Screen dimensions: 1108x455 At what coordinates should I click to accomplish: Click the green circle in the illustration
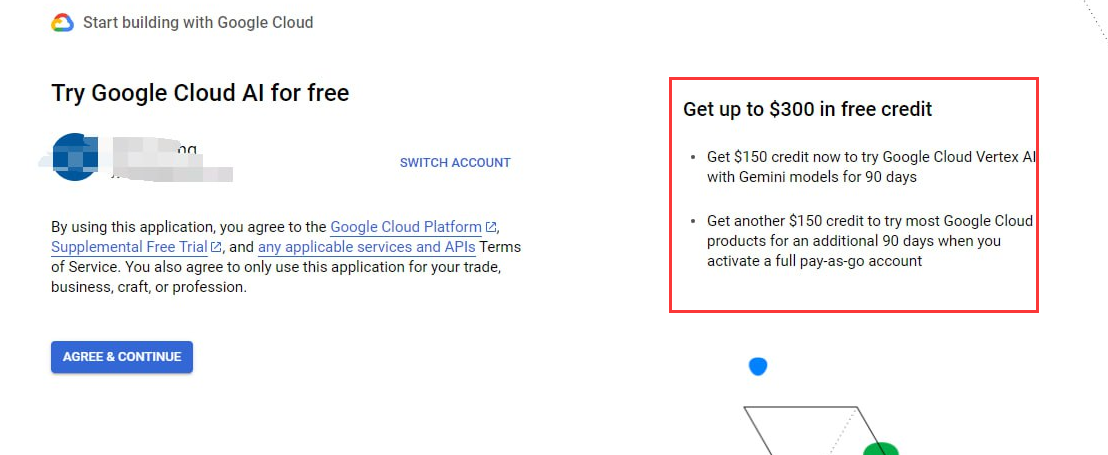pyautogui.click(x=880, y=449)
